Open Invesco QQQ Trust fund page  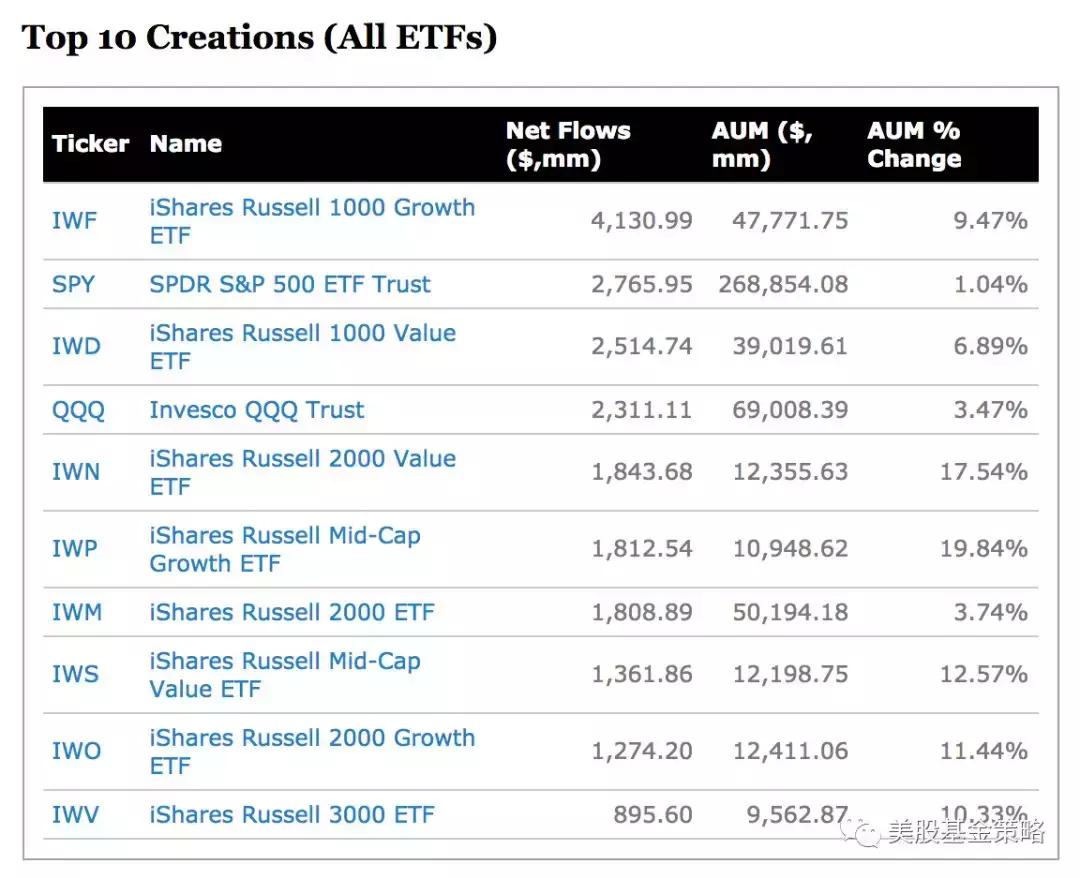(x=257, y=410)
